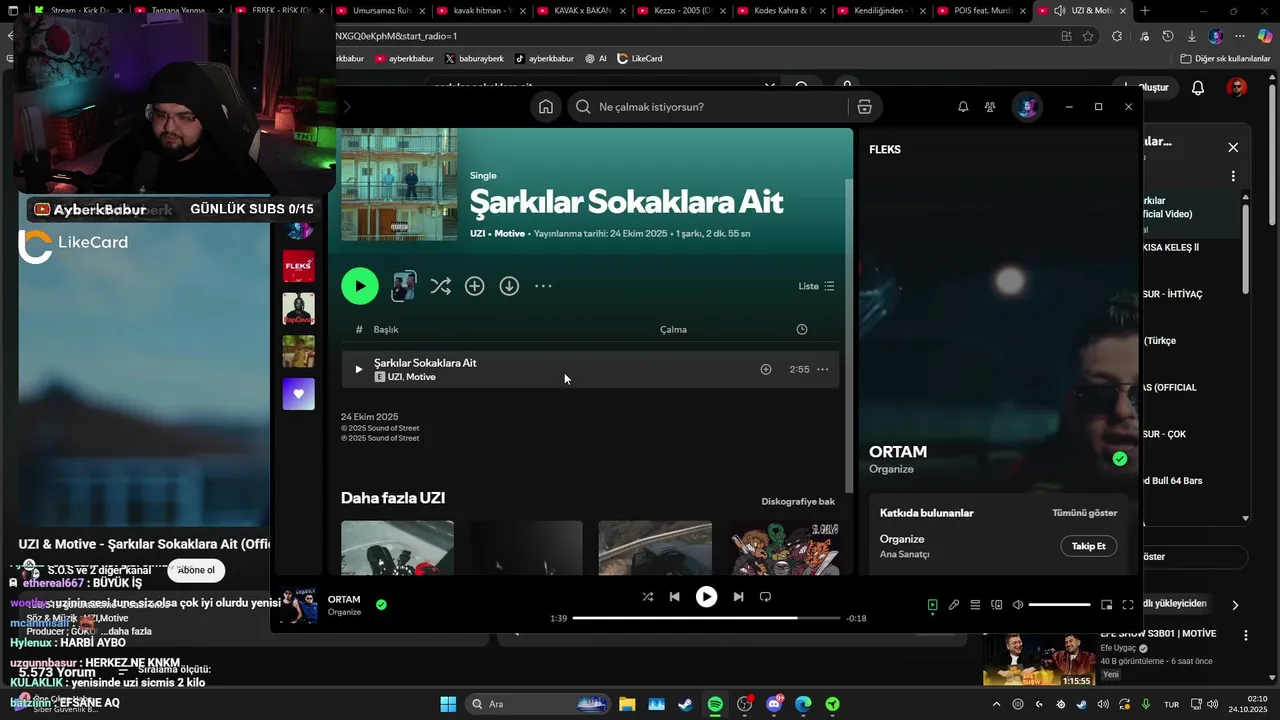Image resolution: width=1280 pixels, height=720 pixels.
Task: Add track Şarkılar Sokaklara Ait to Liked Songs
Action: point(766,369)
